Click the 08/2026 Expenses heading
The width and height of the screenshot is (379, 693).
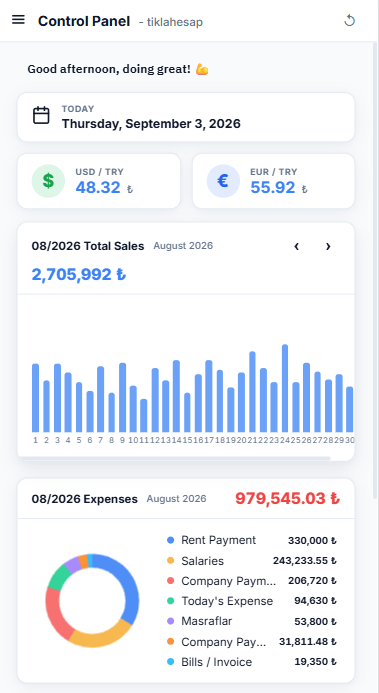[x=84, y=499]
